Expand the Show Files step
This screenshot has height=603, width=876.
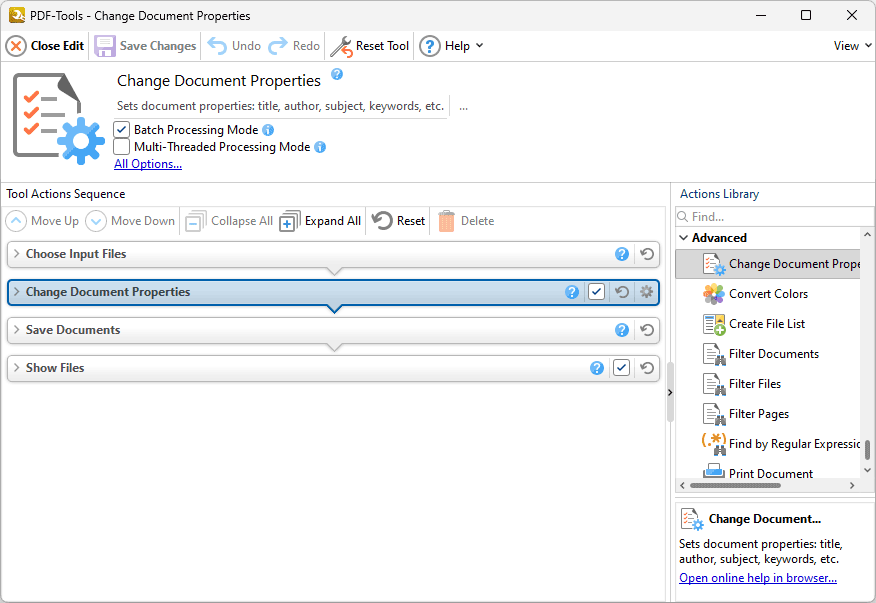(x=17, y=368)
